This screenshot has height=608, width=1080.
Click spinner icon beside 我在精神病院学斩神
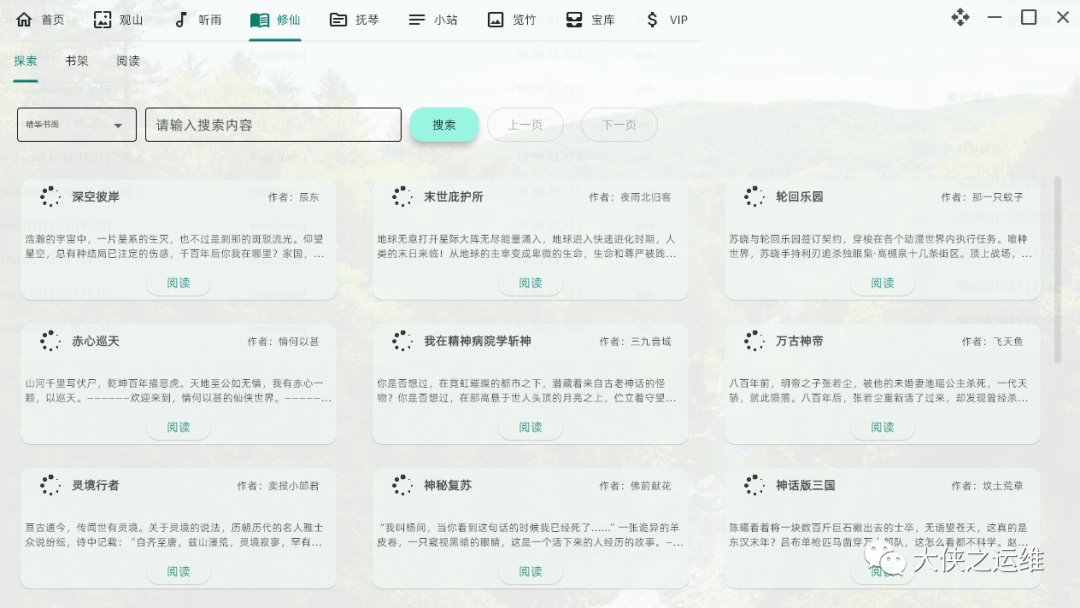(402, 341)
